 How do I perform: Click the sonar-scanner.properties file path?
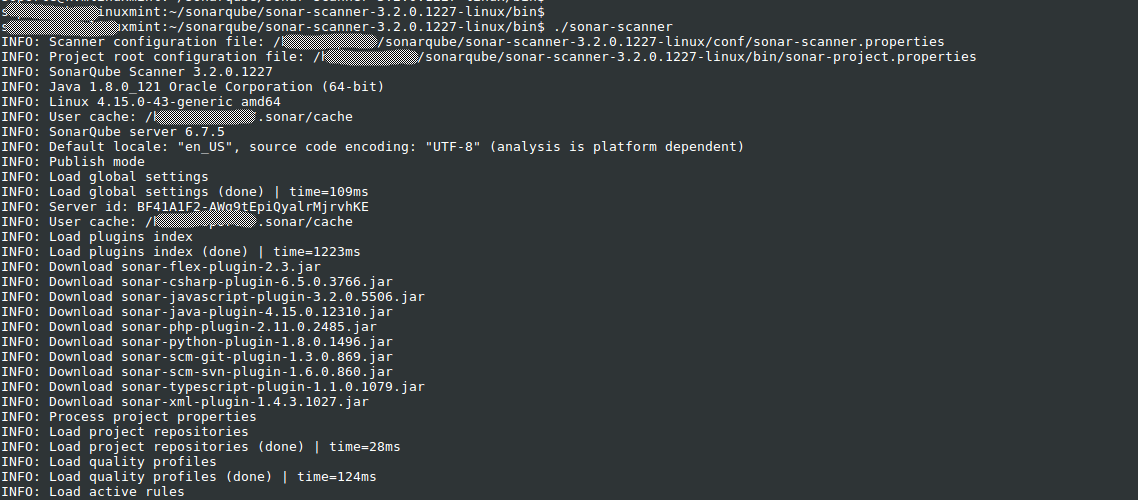(x=612, y=42)
